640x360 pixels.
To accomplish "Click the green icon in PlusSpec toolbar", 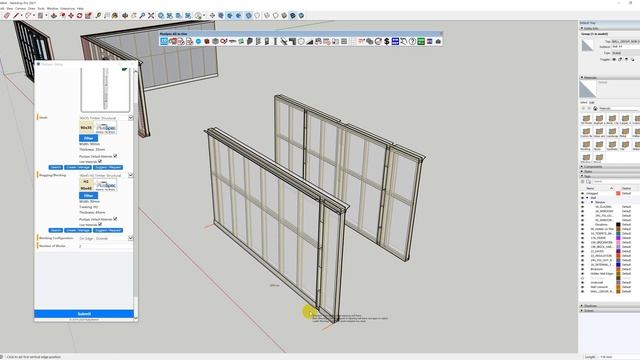I will click(x=421, y=41).
